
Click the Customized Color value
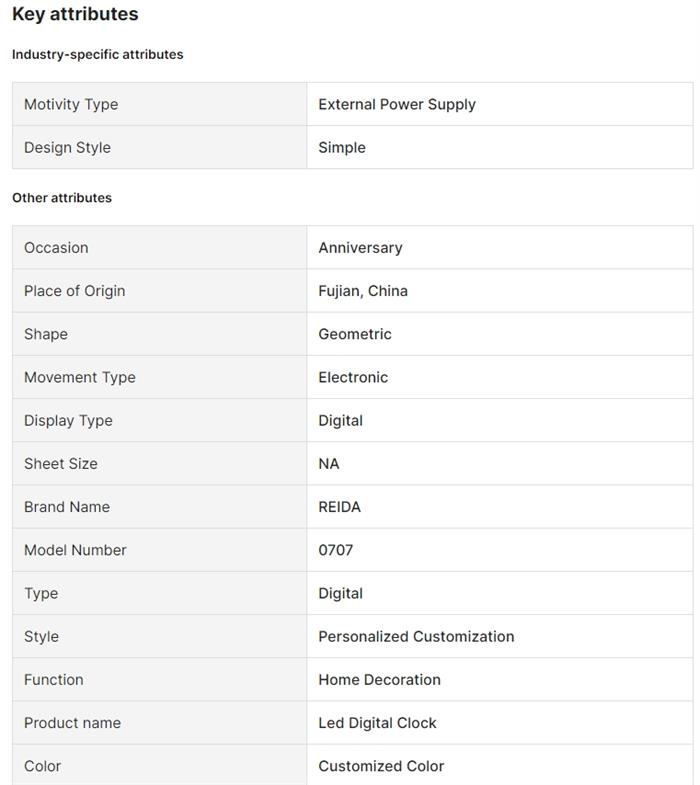point(381,766)
